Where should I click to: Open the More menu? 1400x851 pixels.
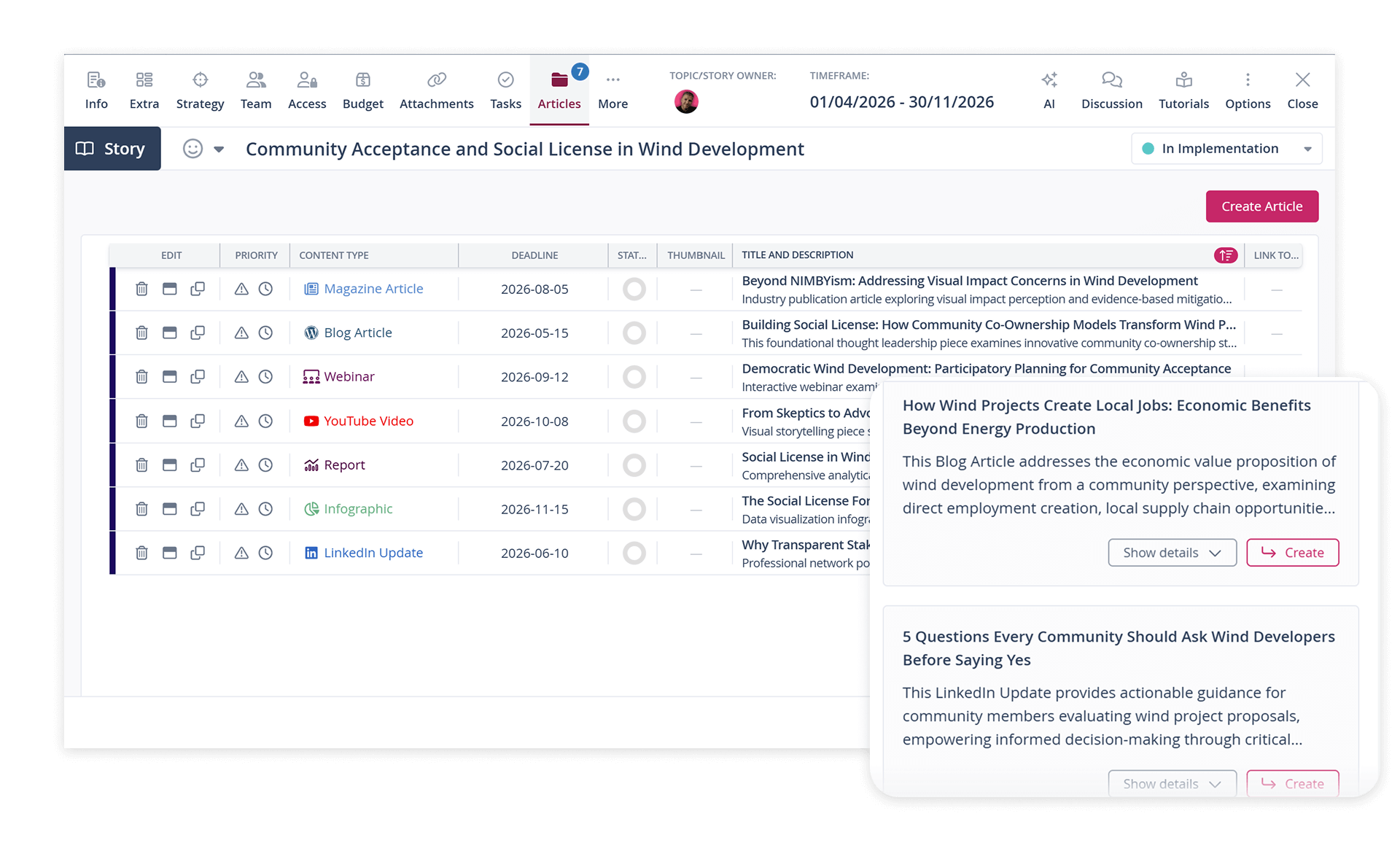click(612, 89)
